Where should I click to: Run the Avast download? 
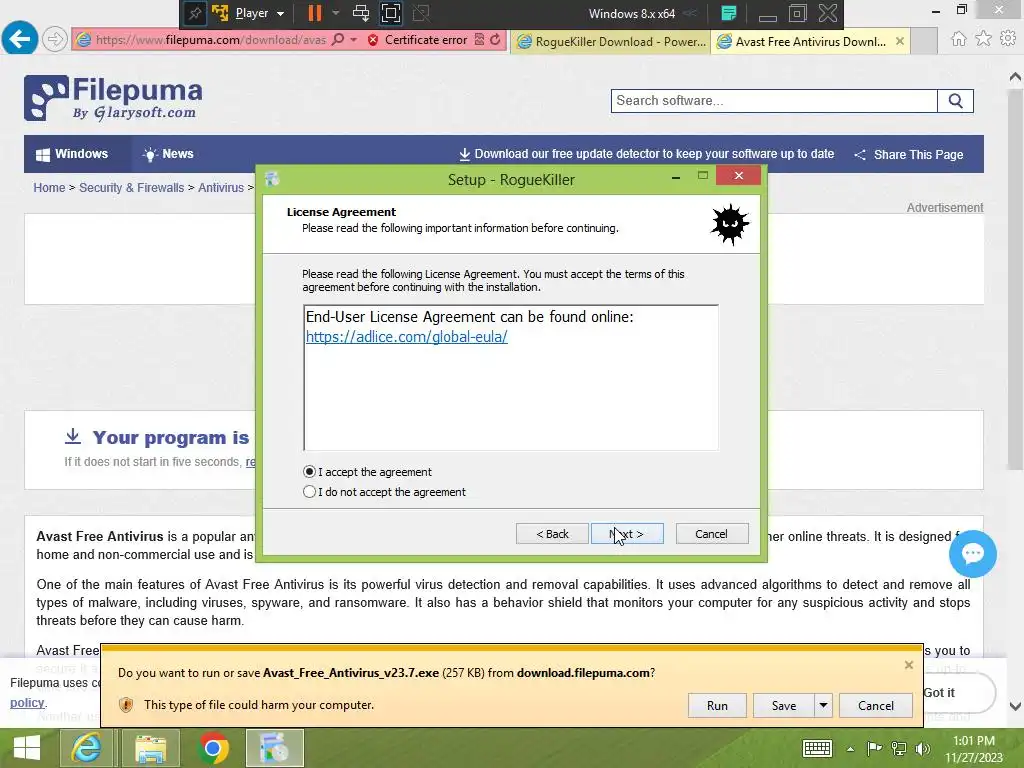[x=717, y=705]
